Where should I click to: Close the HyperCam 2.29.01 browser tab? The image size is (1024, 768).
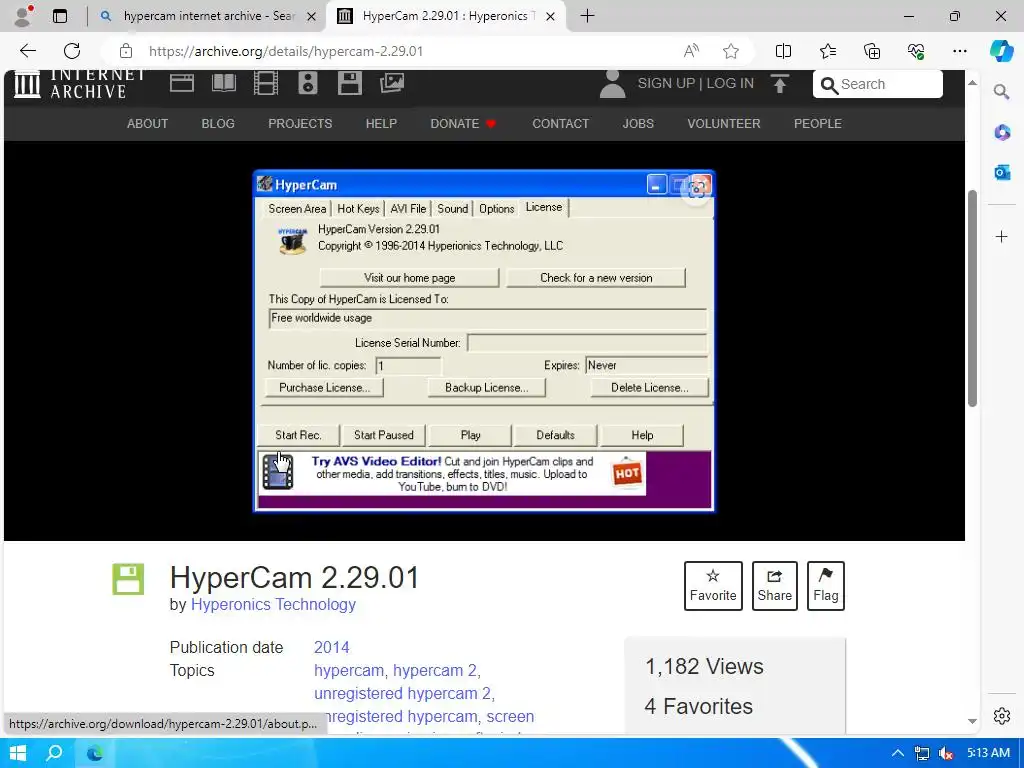point(551,16)
